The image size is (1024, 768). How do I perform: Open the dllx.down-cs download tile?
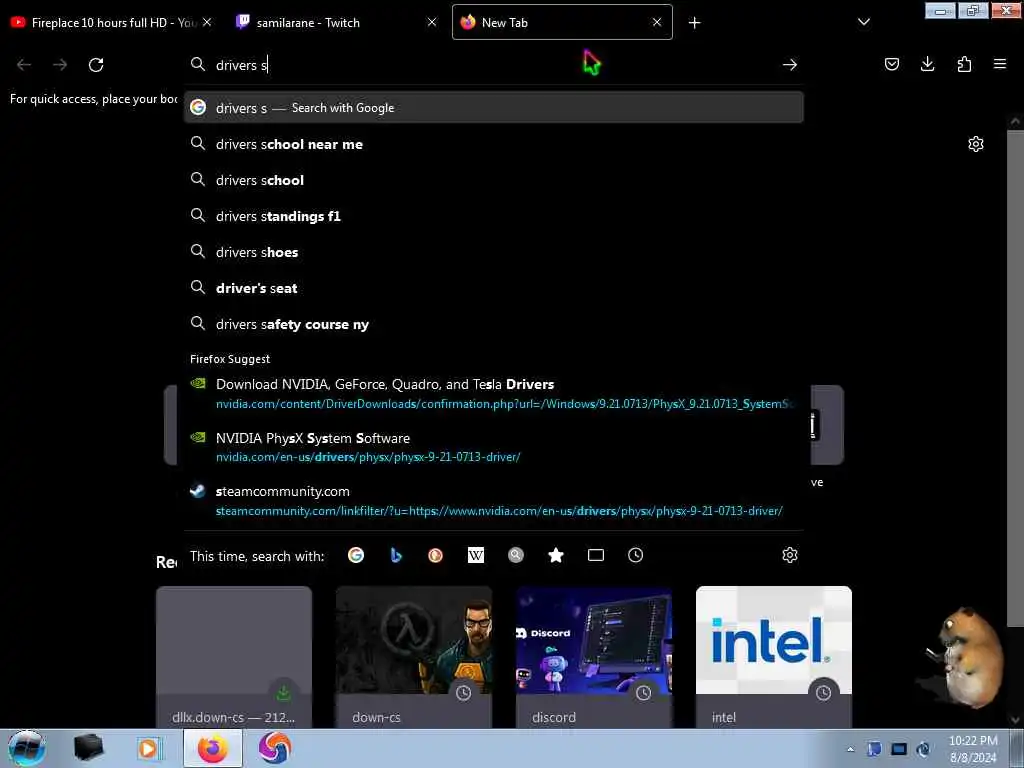(234, 657)
